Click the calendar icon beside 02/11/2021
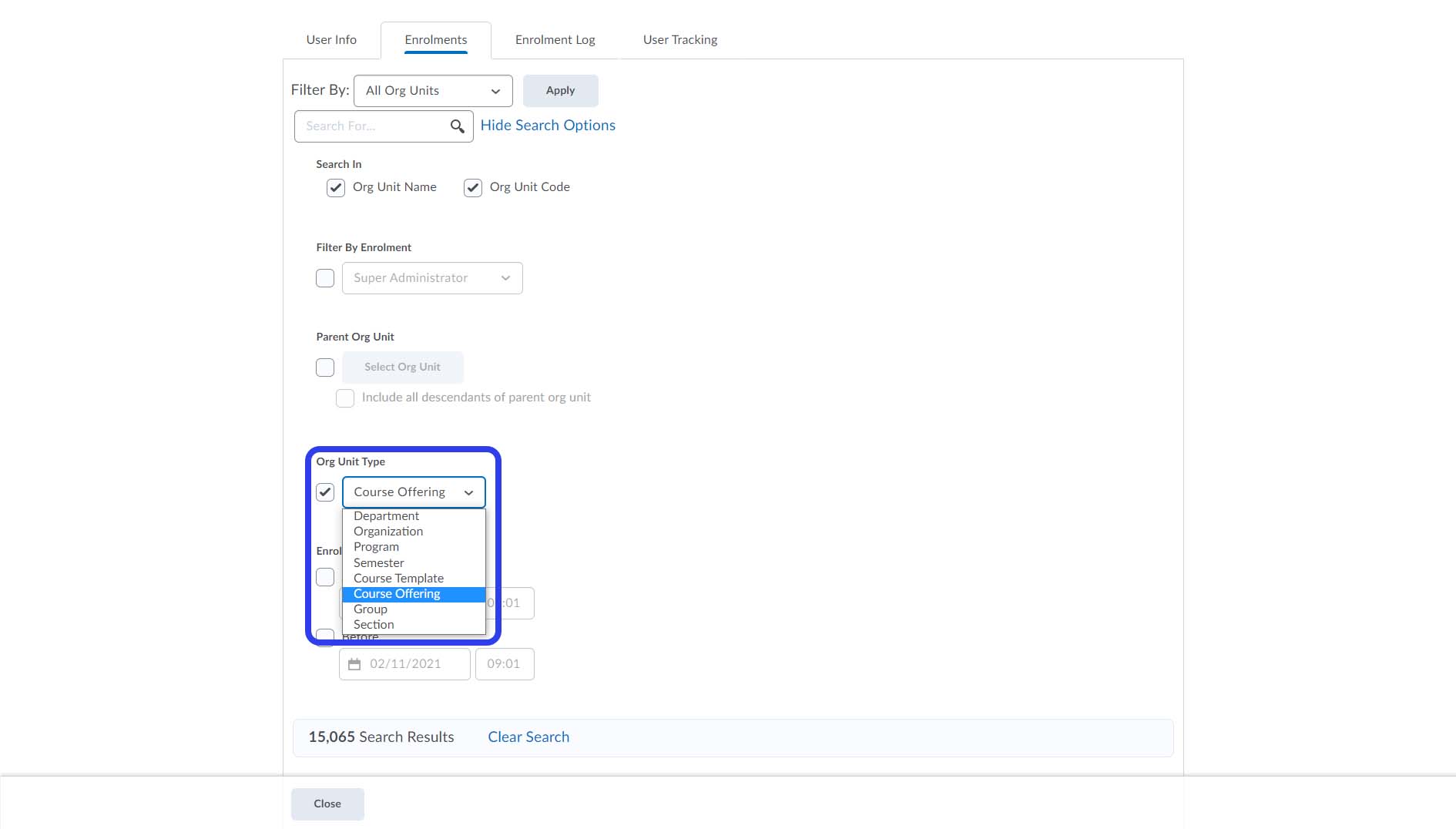1456x829 pixels. (x=354, y=664)
